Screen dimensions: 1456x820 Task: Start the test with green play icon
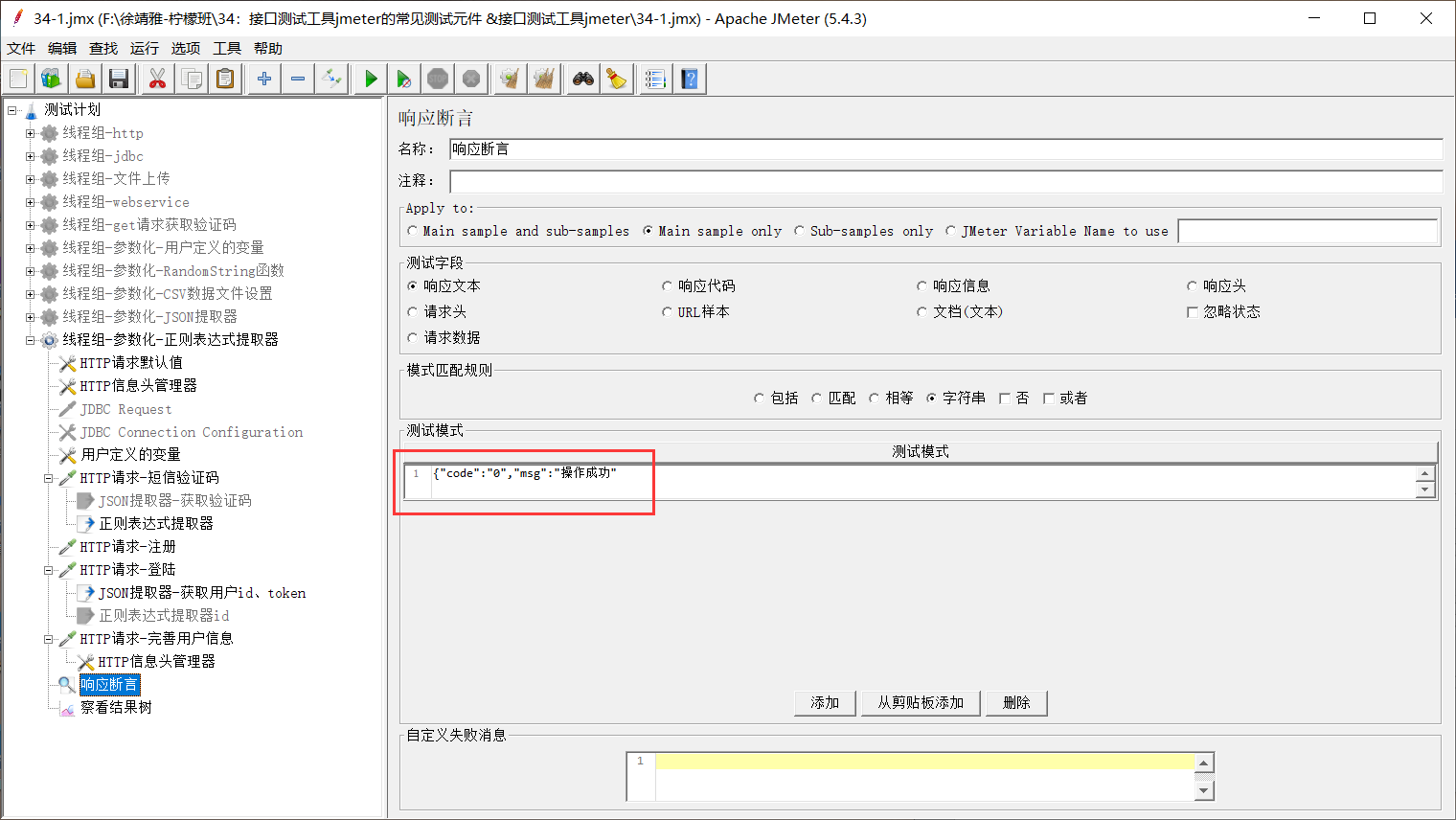pos(371,79)
